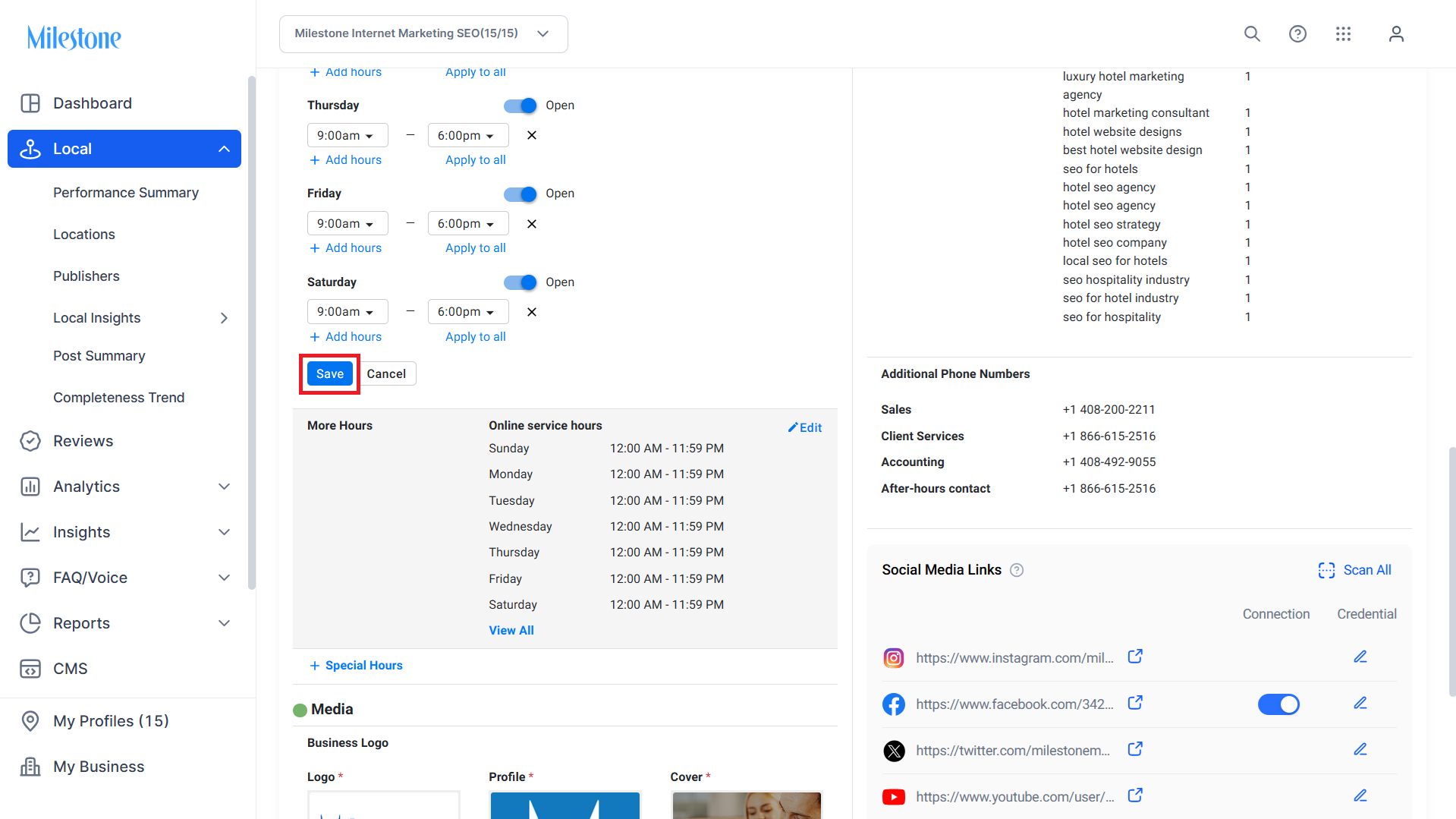Expand the Analytics menu chevron
Screen dimensions: 1456x819
224,487
